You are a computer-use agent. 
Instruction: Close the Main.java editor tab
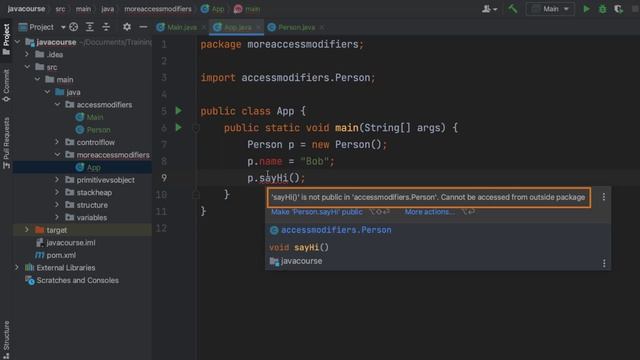click(x=204, y=27)
